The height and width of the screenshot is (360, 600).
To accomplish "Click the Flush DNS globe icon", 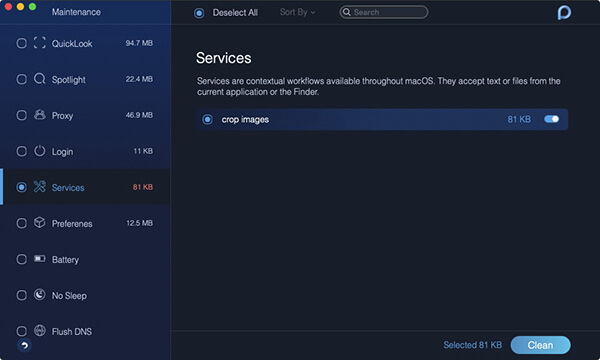I will [x=39, y=331].
